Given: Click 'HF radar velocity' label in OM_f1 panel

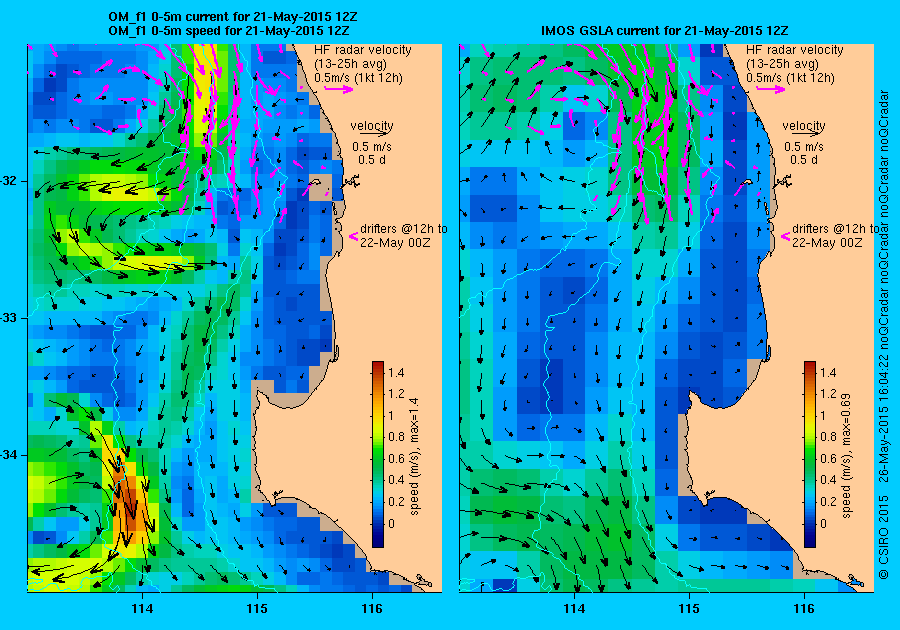Looking at the screenshot, I should [363, 50].
